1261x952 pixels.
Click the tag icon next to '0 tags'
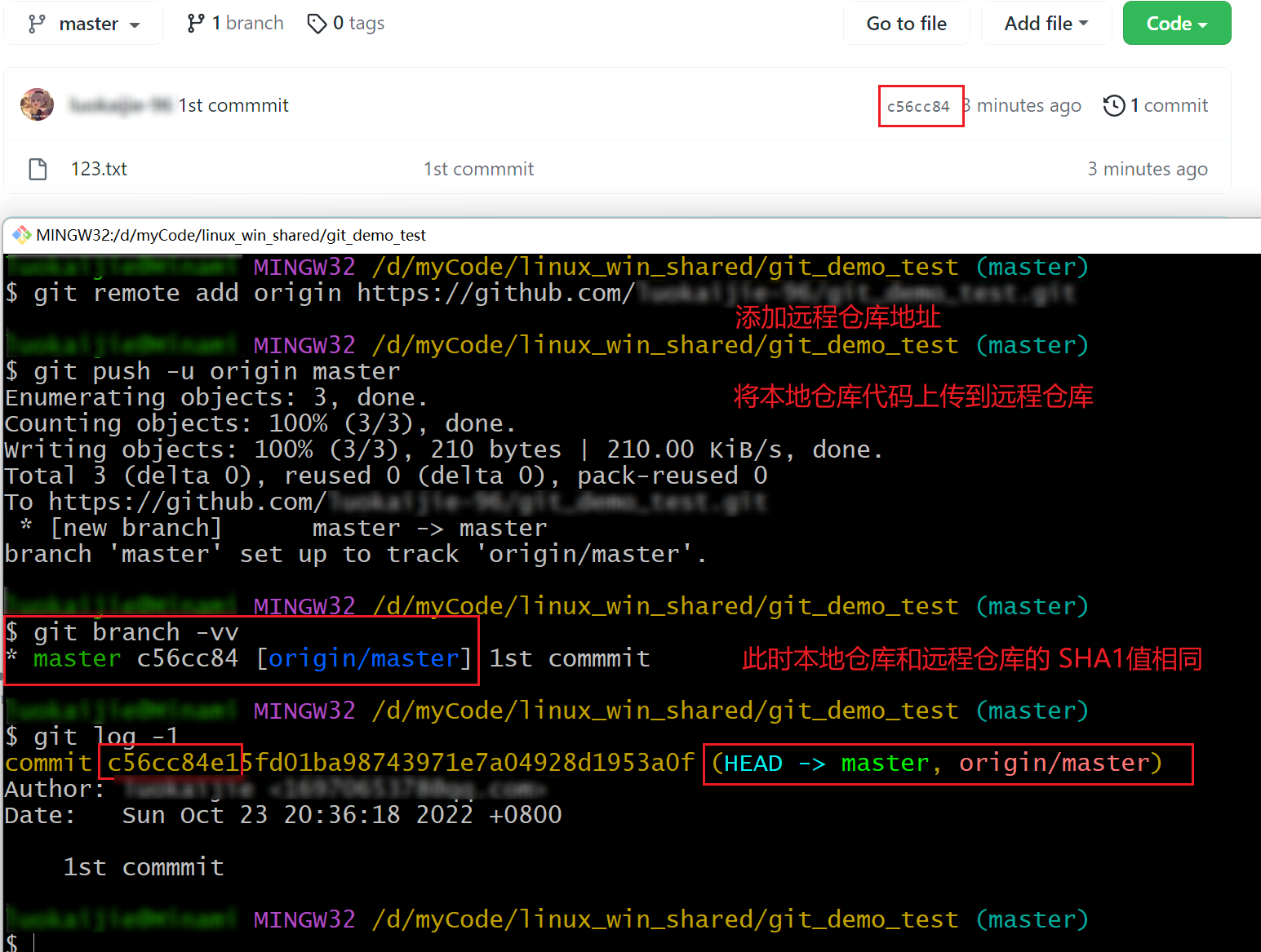click(317, 24)
